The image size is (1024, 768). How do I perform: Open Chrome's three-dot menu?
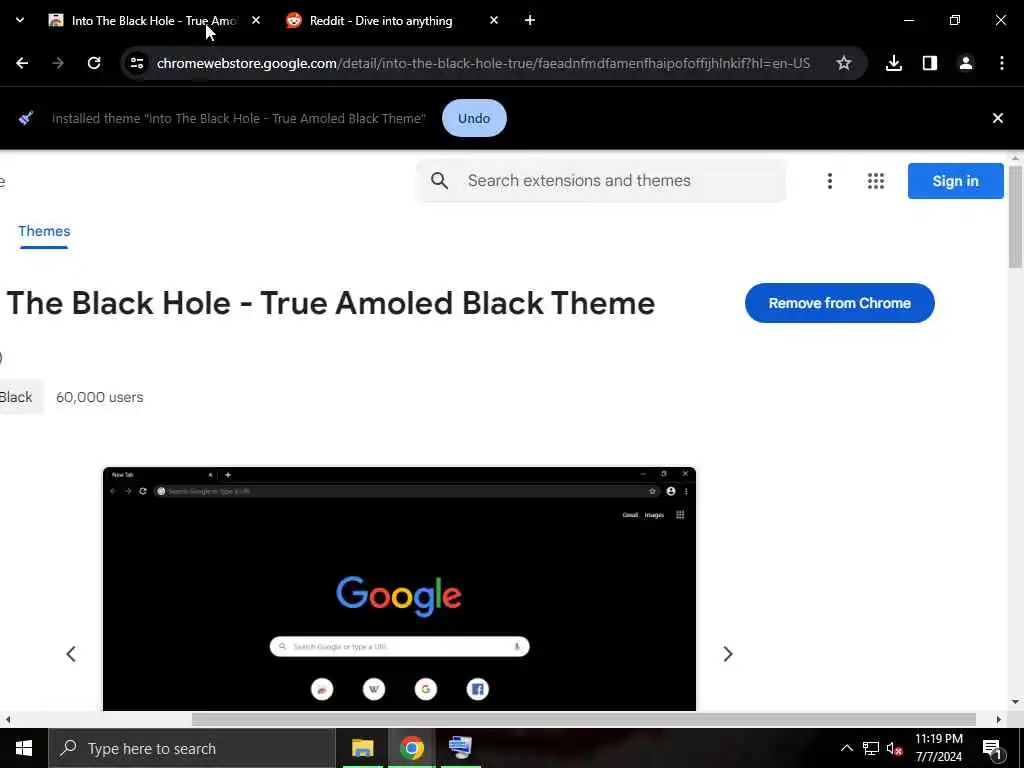[1002, 63]
